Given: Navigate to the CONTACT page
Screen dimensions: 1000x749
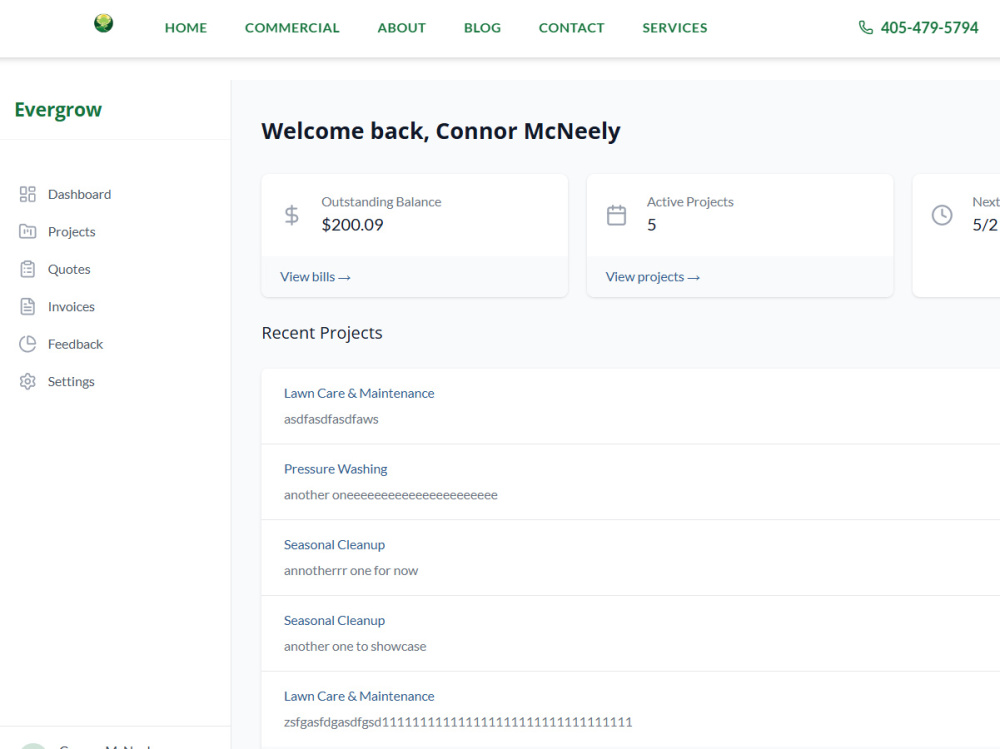Looking at the screenshot, I should coord(571,28).
